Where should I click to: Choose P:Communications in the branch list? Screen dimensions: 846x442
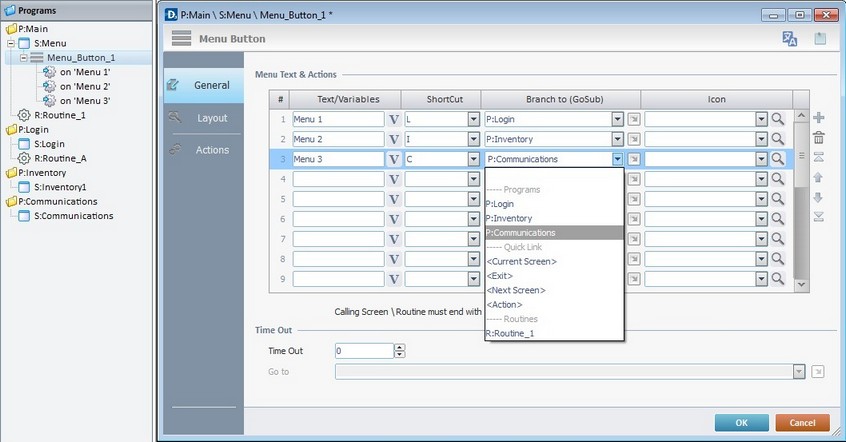(554, 233)
